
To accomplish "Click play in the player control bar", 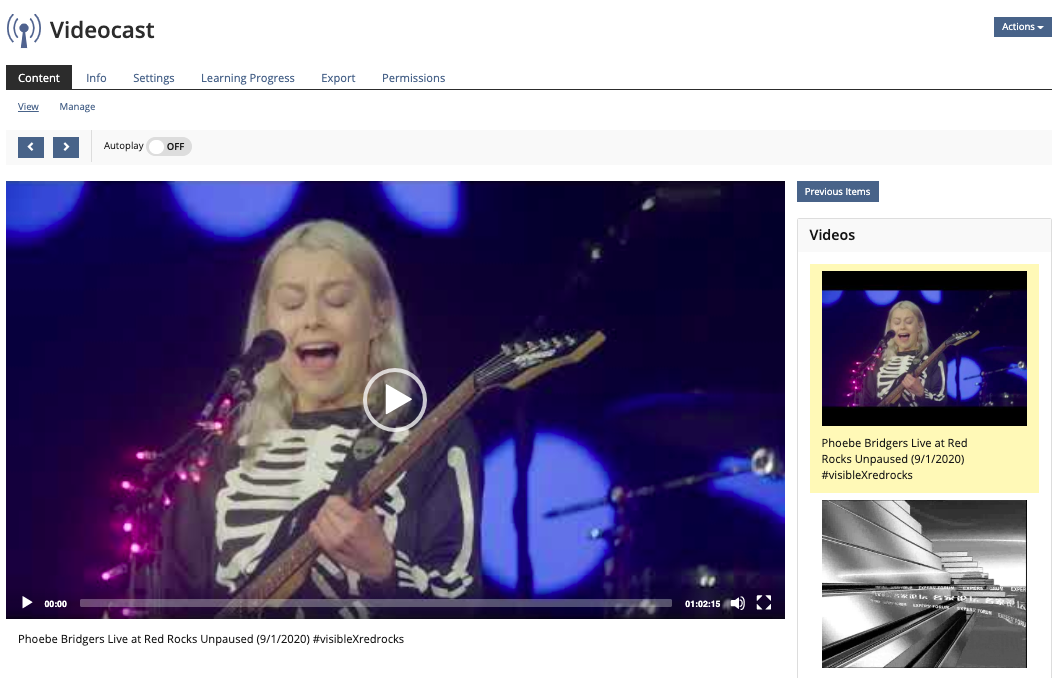I will [27, 602].
